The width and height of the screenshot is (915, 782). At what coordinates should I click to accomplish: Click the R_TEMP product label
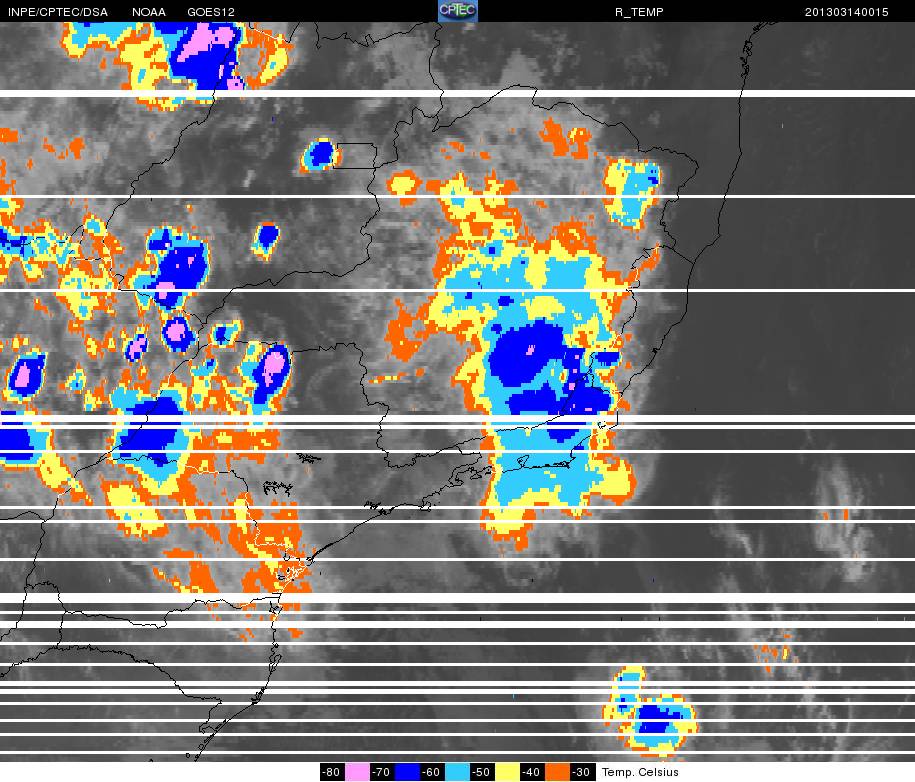(639, 12)
